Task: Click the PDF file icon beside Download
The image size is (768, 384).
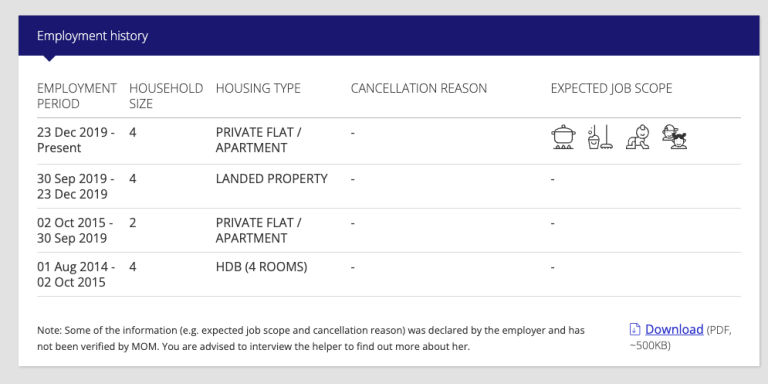Action: (634, 329)
